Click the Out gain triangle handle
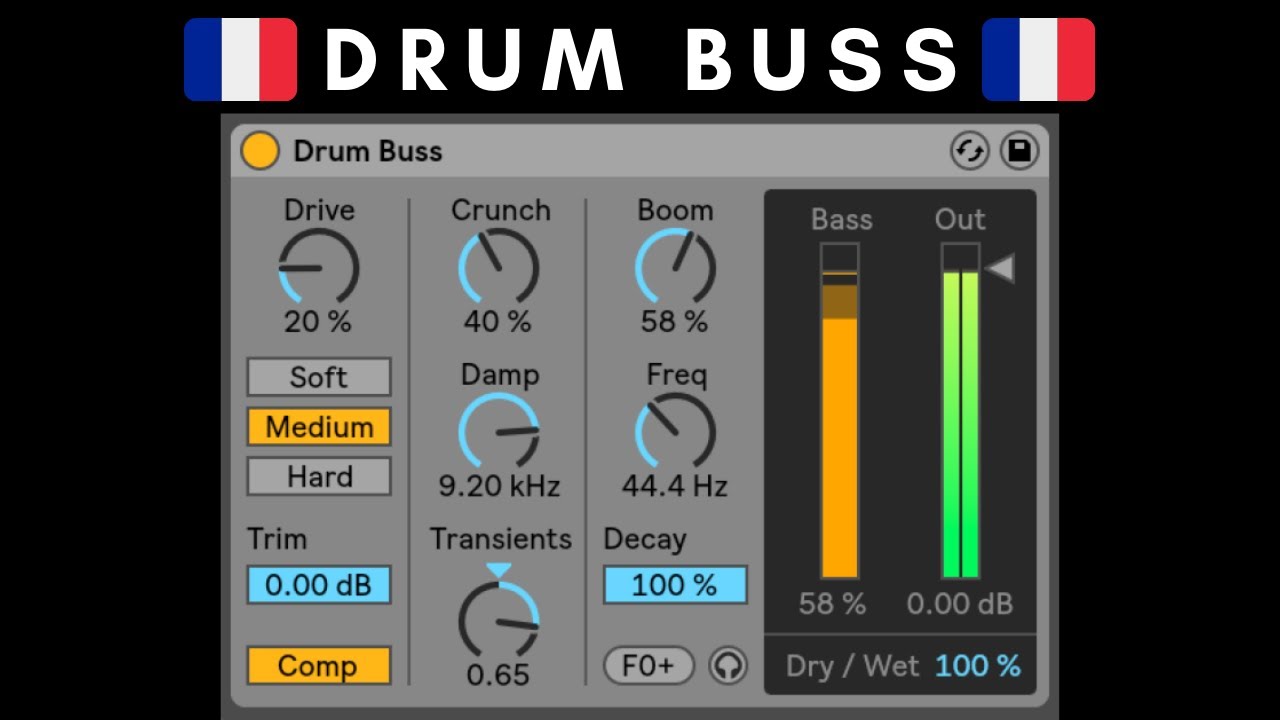The image size is (1280, 720). (1000, 268)
